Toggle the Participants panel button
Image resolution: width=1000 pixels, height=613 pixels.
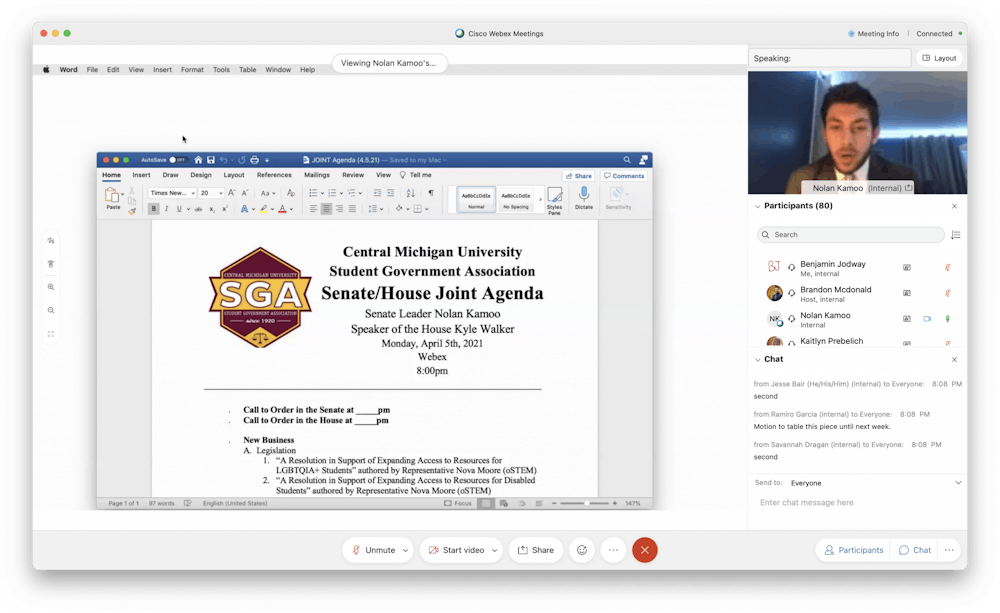pyautogui.click(x=853, y=550)
